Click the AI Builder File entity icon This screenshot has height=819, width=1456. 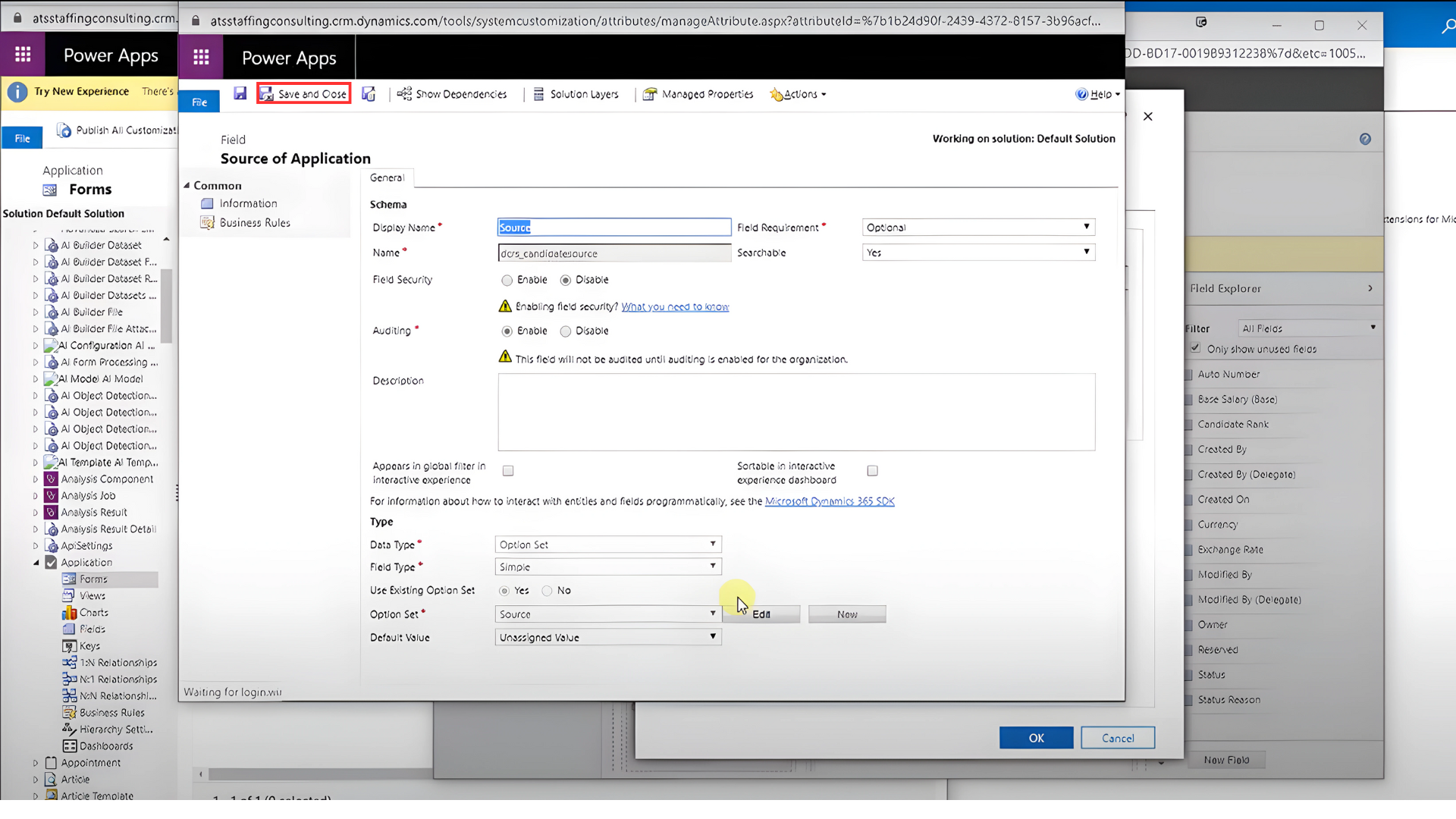point(52,312)
